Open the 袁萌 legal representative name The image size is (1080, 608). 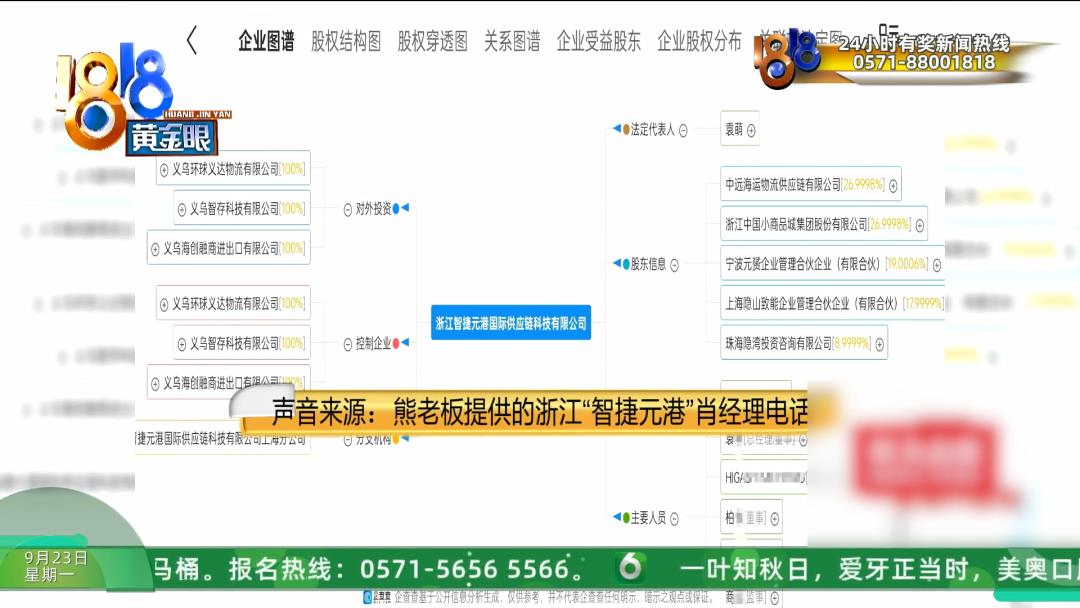[734, 129]
